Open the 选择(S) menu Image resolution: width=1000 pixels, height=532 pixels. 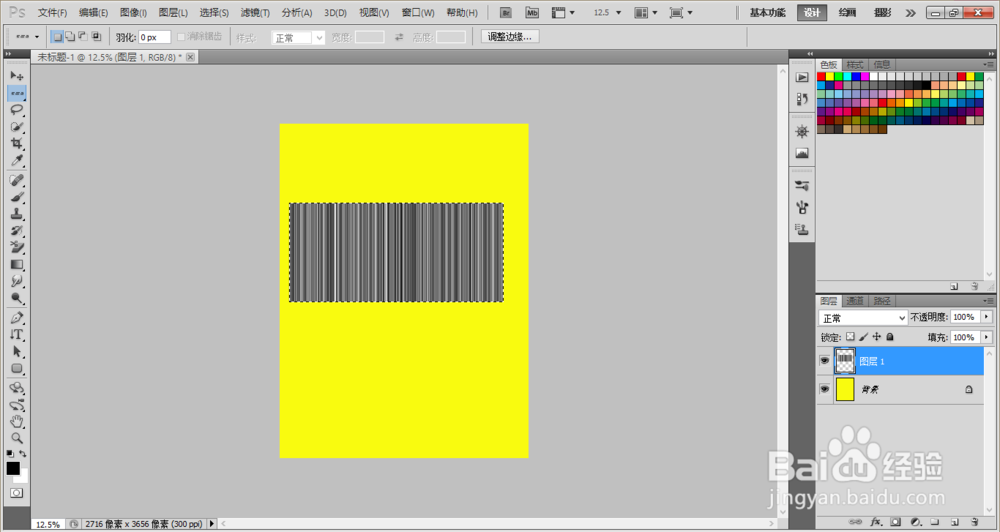coord(214,13)
